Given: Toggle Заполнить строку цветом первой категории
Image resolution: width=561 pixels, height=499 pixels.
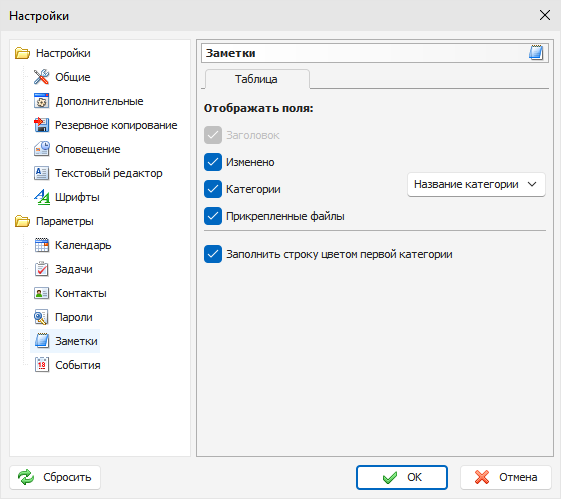Looking at the screenshot, I should (x=213, y=254).
